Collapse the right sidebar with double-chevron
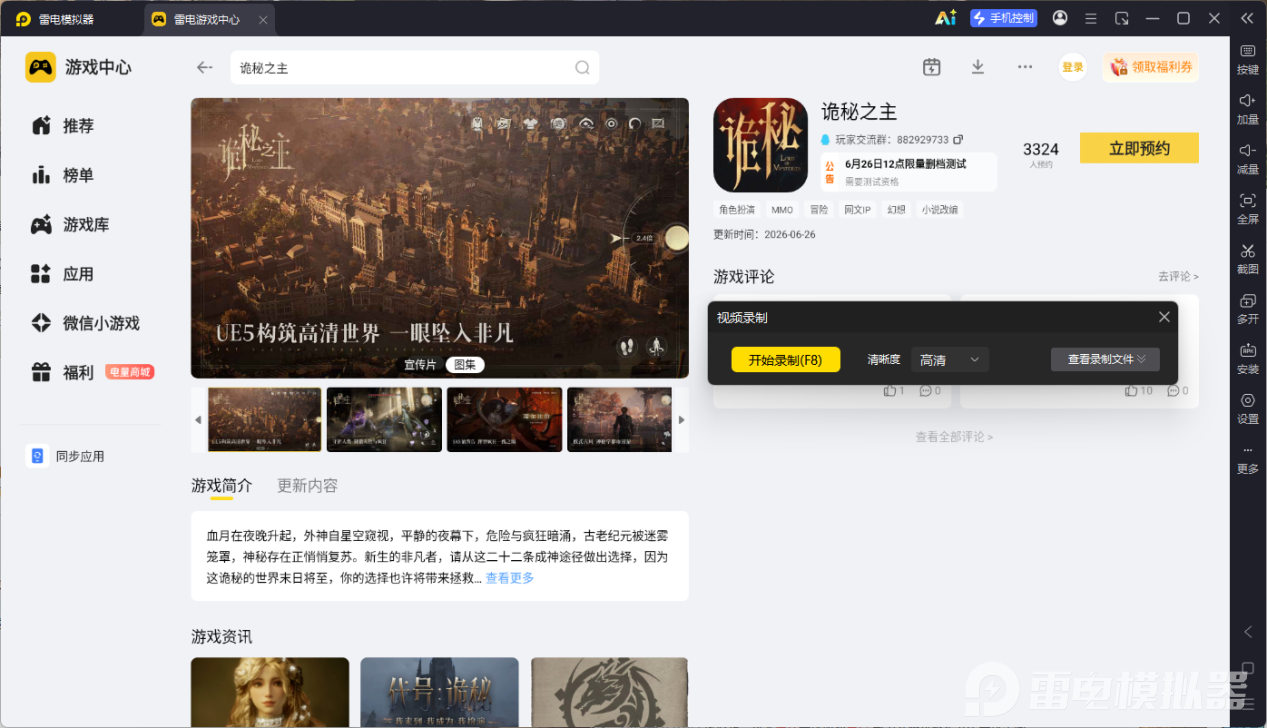 [x=1246, y=18]
